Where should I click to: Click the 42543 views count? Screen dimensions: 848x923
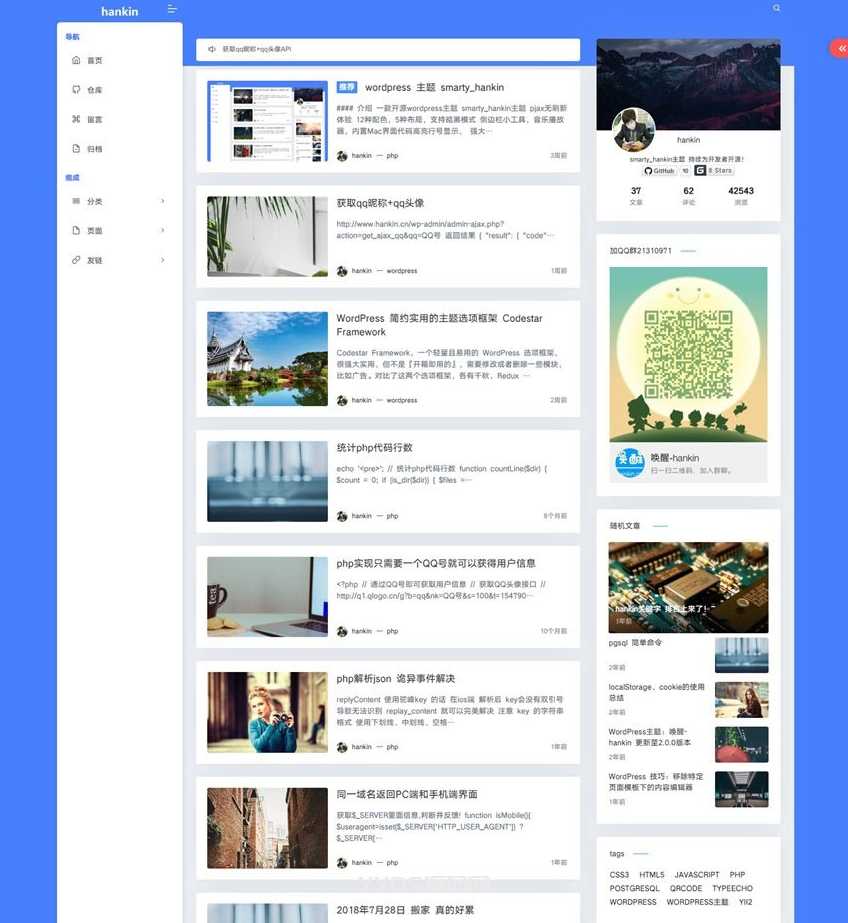(x=741, y=191)
